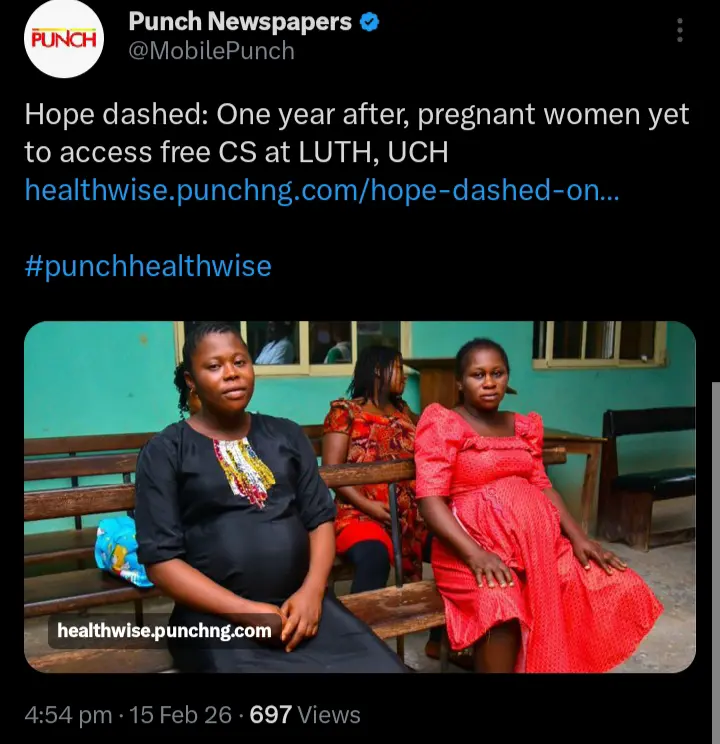Select the #punchhealthwise hashtag

(x=148, y=266)
